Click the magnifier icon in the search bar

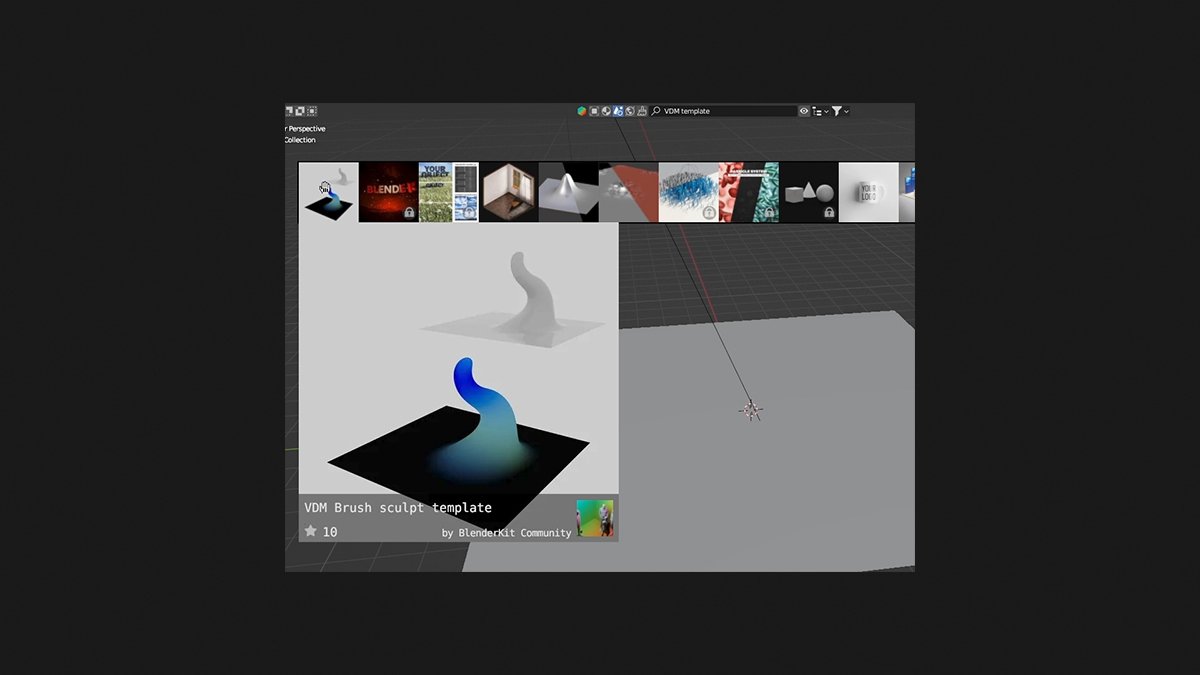point(656,110)
